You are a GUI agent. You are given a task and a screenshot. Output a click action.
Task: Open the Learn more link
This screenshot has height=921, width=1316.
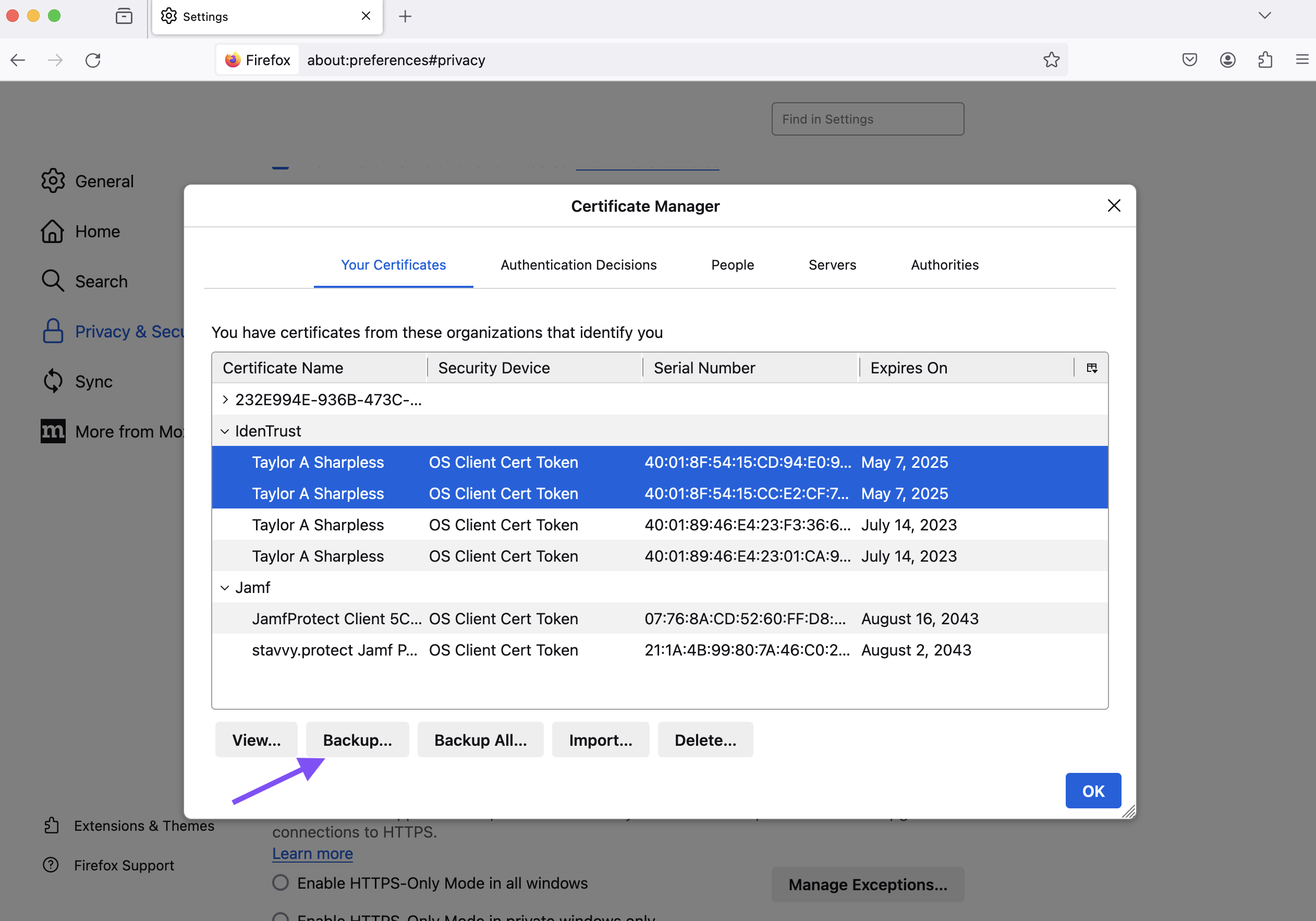coord(312,854)
